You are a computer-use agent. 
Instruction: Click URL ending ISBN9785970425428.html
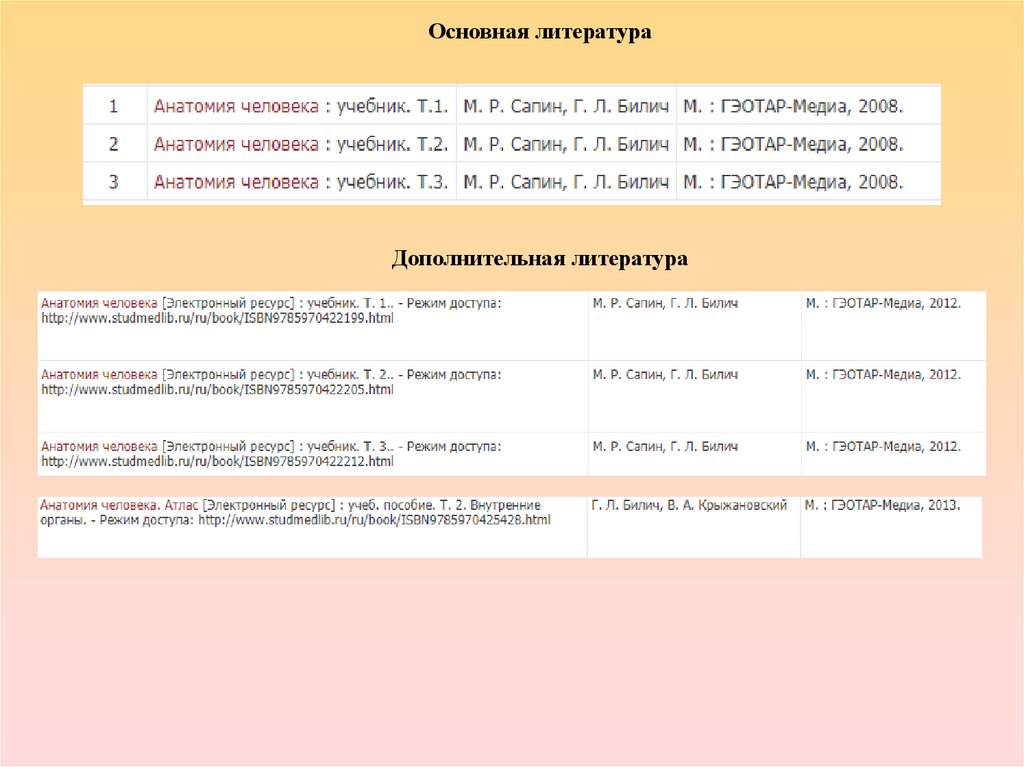click(374, 521)
